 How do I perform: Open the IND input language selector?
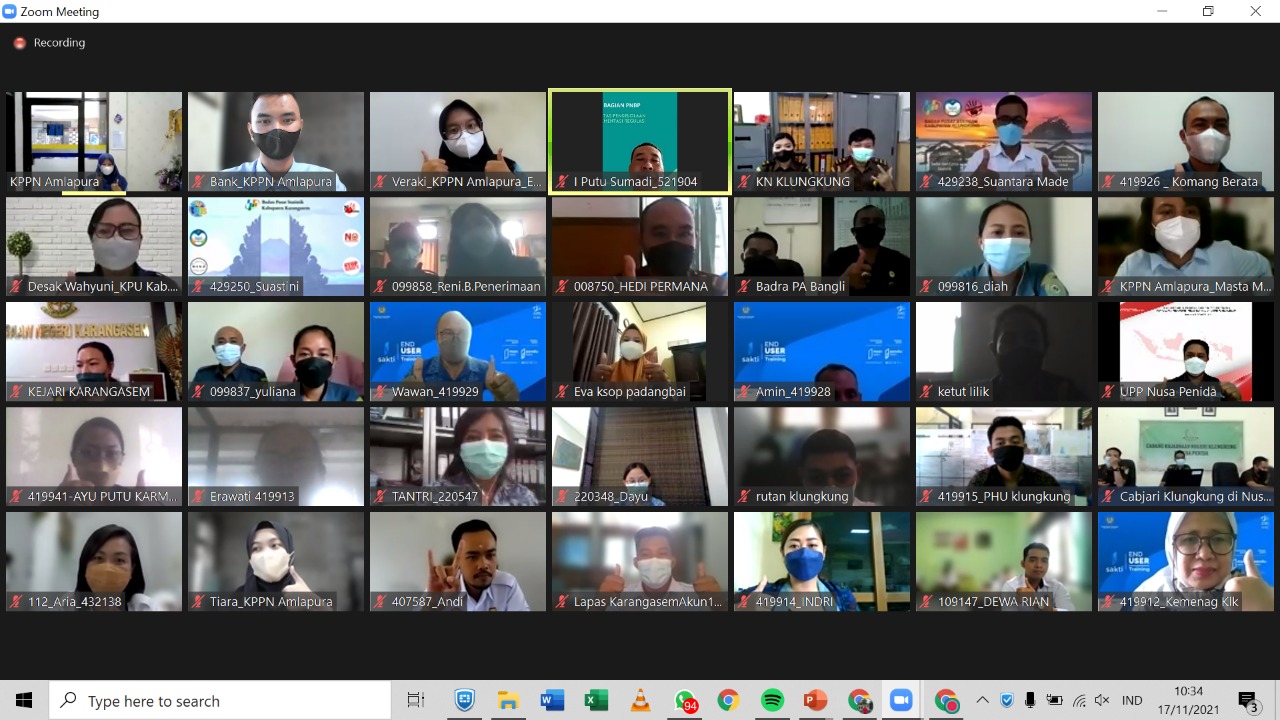(x=1132, y=700)
